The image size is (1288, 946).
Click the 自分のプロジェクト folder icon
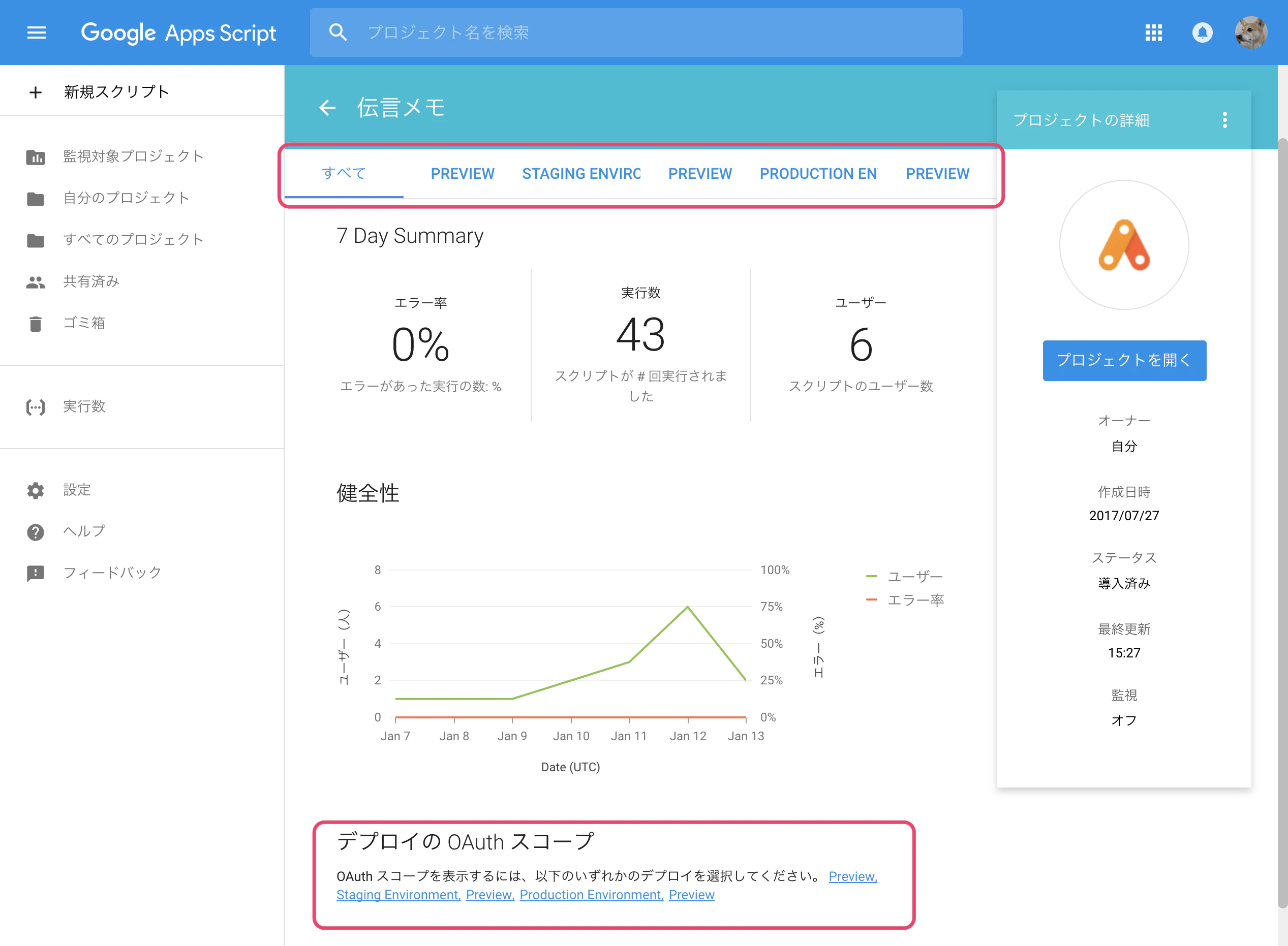click(36, 199)
